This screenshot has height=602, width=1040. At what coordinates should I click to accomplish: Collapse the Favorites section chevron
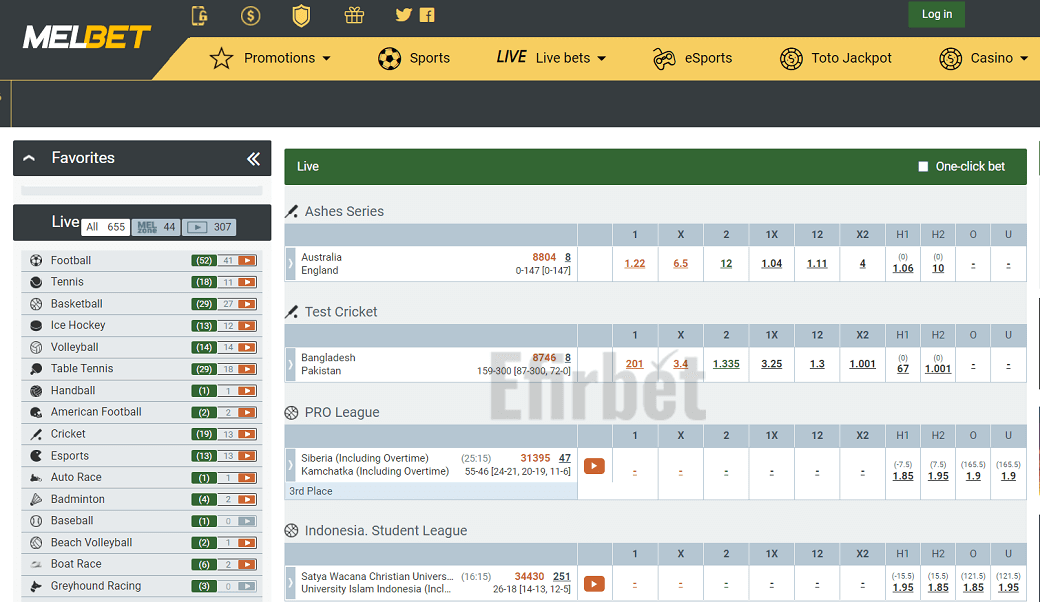point(29,158)
